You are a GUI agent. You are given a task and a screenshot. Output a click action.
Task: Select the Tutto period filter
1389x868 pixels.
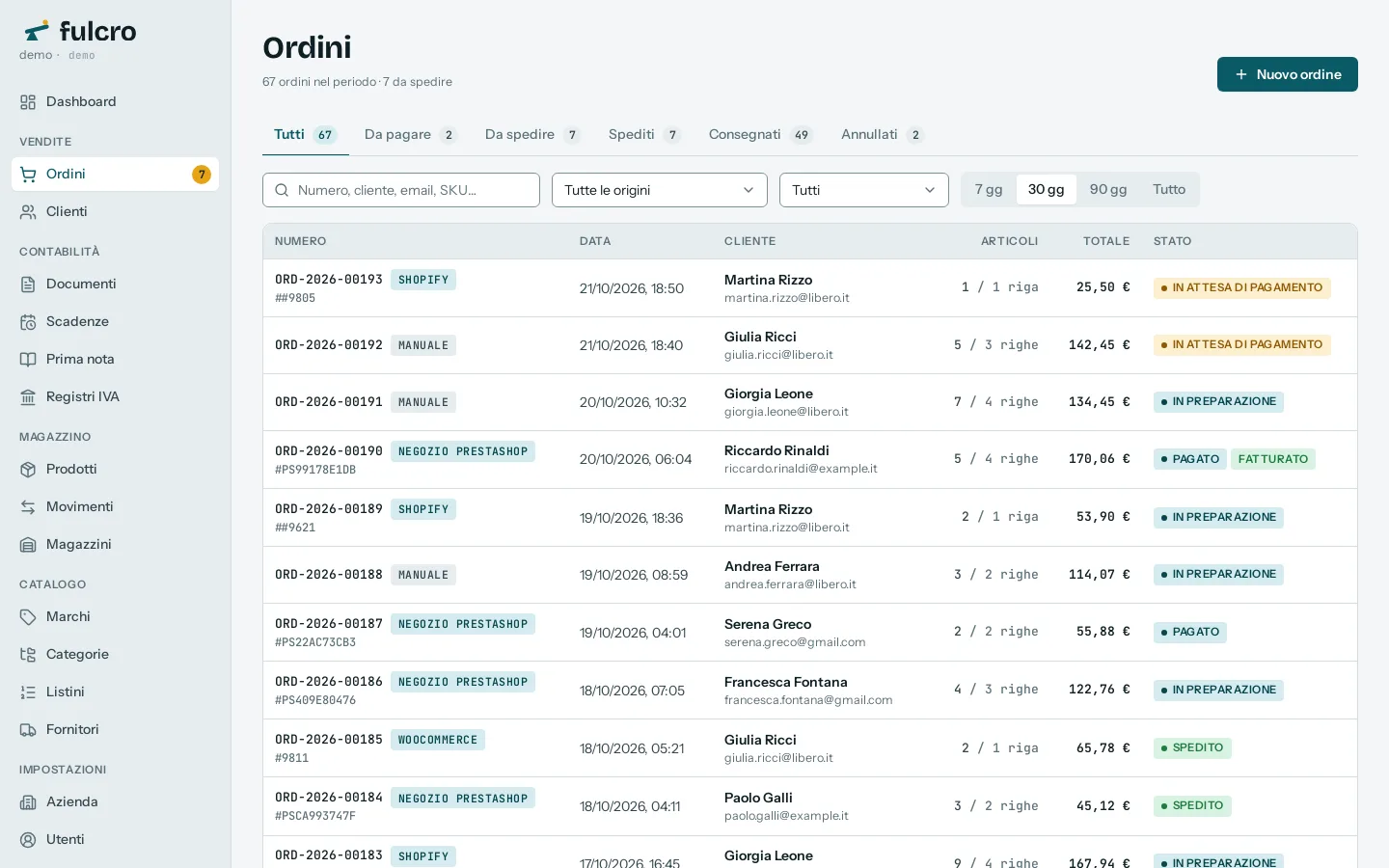1169,190
